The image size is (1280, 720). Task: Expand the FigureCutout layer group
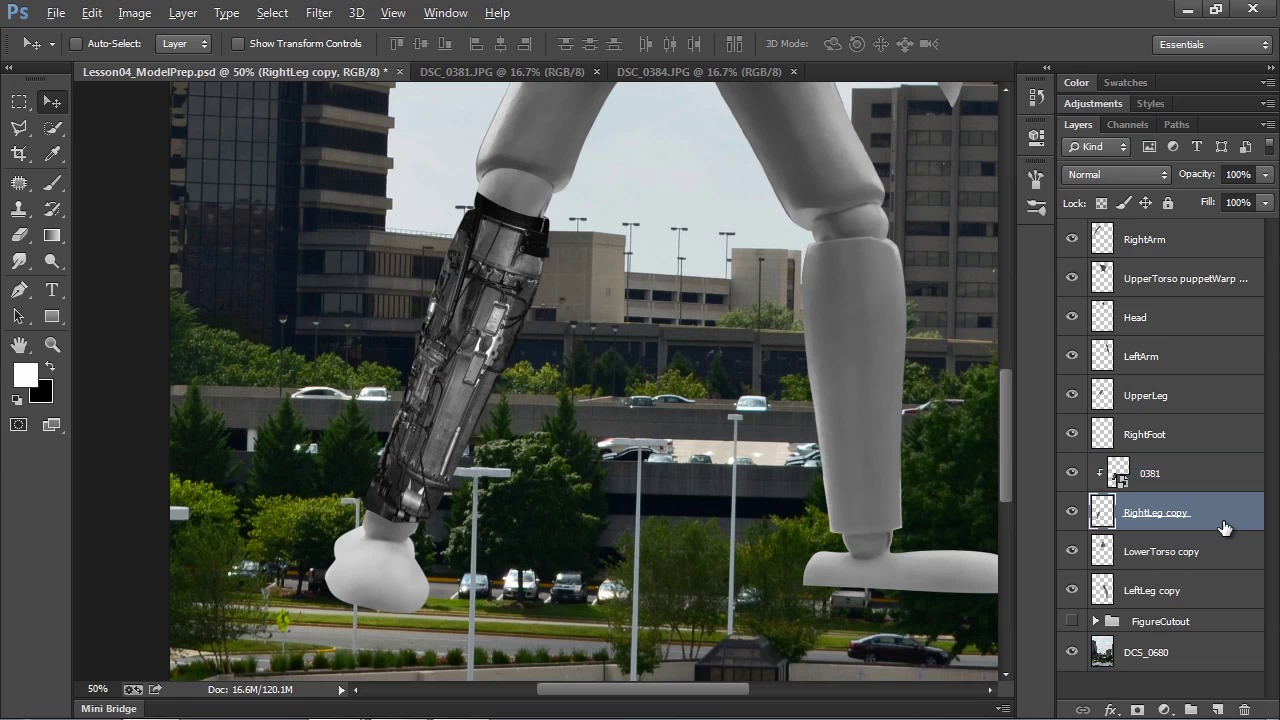click(x=1095, y=622)
